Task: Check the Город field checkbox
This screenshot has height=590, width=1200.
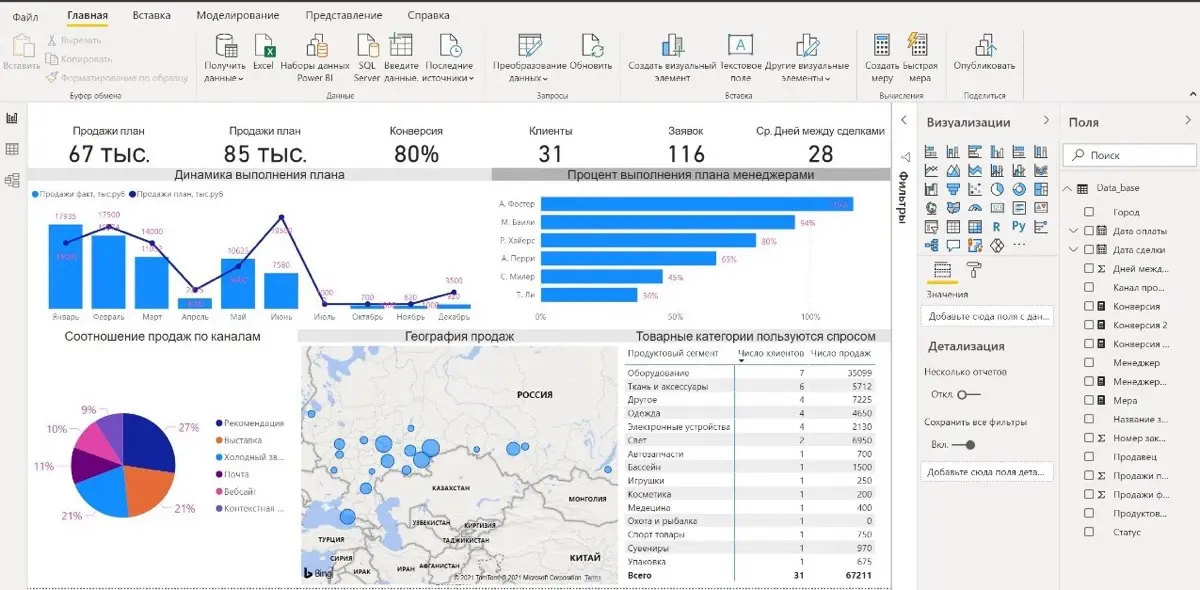Action: pos(1089,212)
